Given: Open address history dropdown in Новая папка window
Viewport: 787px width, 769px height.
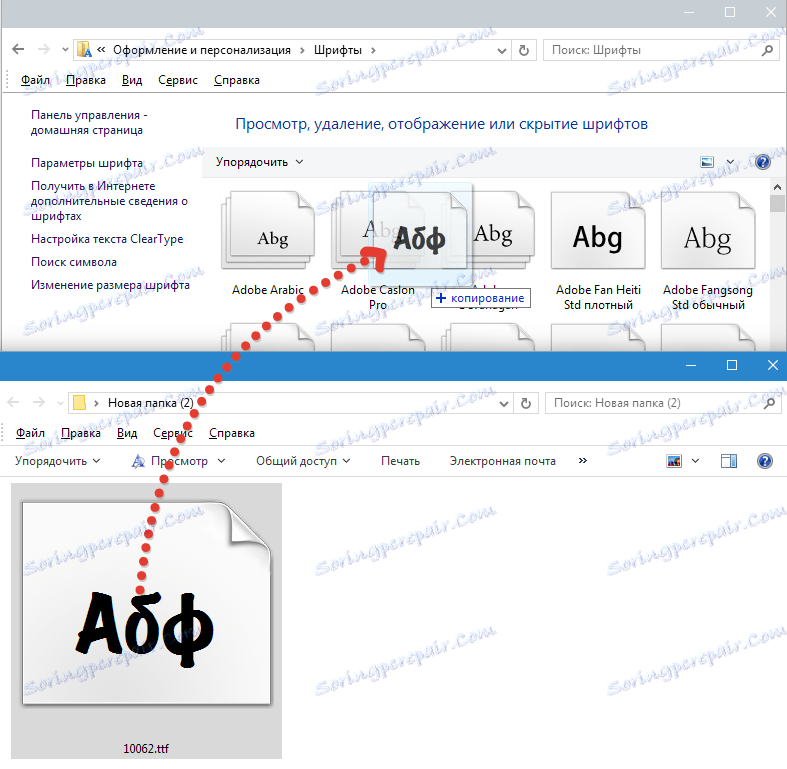Looking at the screenshot, I should click(504, 403).
